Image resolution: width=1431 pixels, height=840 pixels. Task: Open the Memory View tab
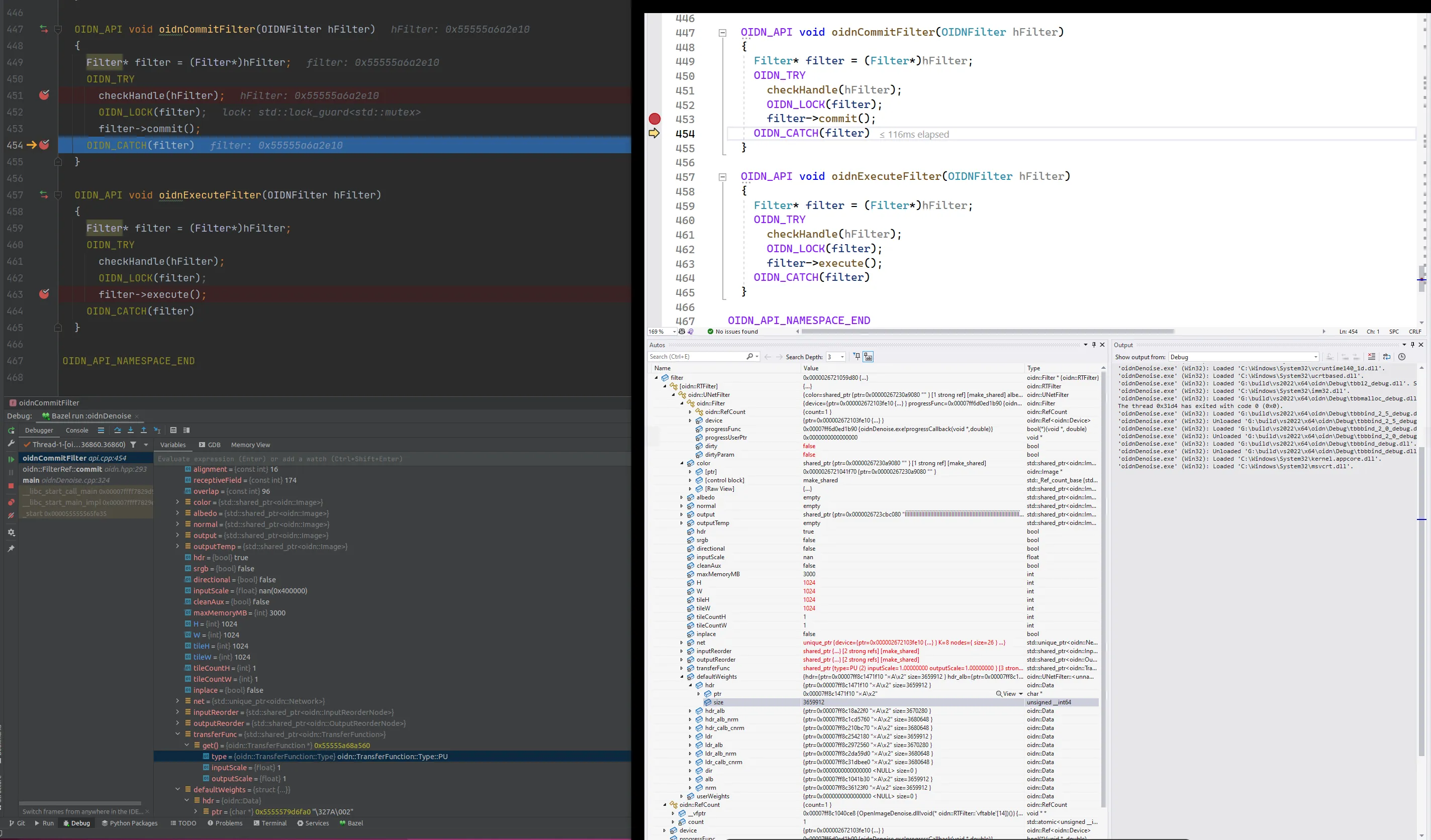(x=250, y=445)
